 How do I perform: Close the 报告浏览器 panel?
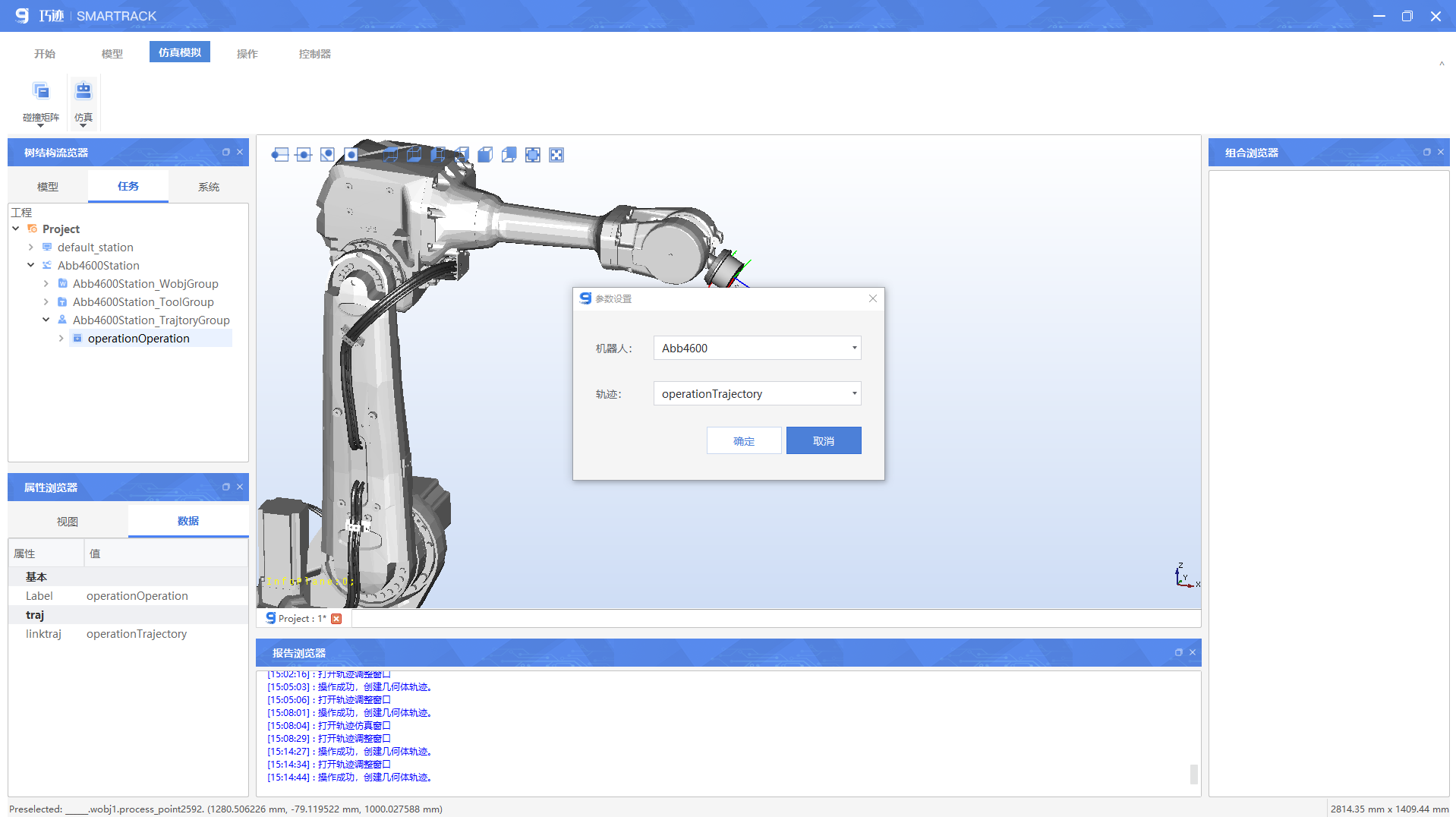pyautogui.click(x=1193, y=652)
